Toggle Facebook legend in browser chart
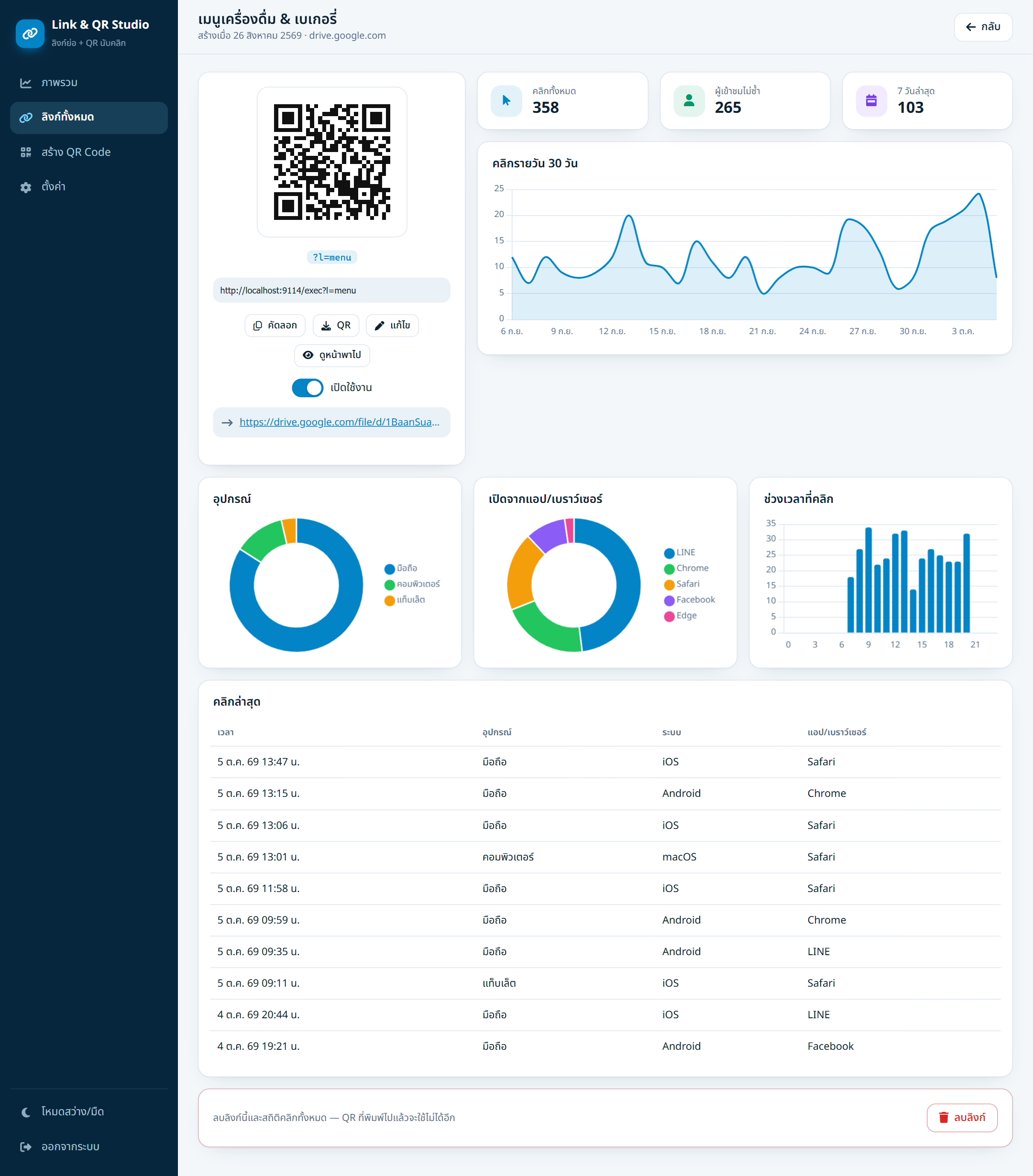The height and width of the screenshot is (1176, 1033). click(x=690, y=600)
